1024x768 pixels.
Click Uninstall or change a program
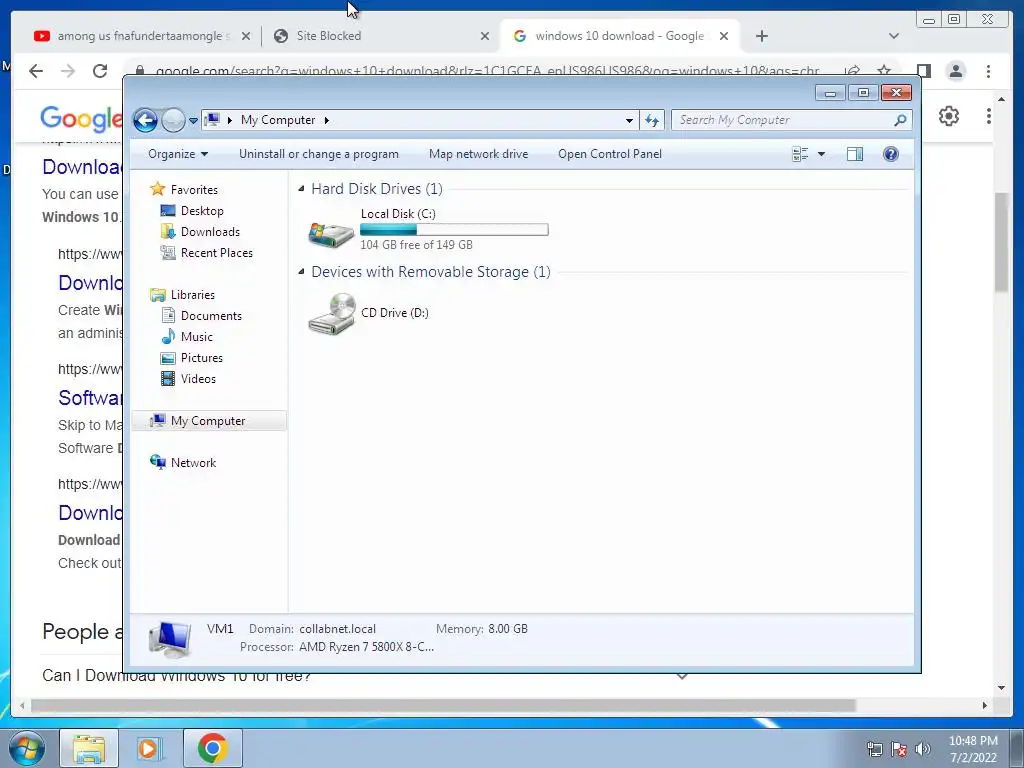pos(319,154)
